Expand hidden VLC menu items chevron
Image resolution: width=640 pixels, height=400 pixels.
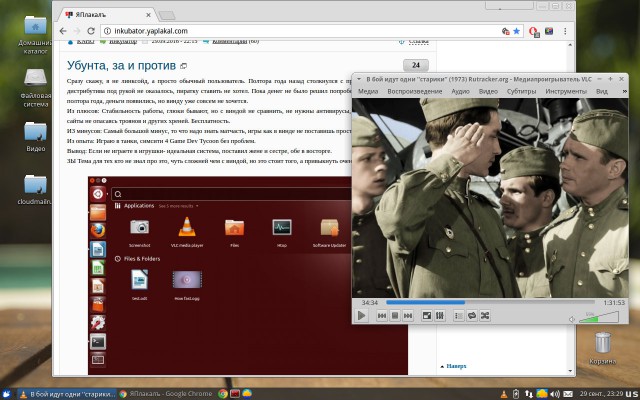[624, 91]
